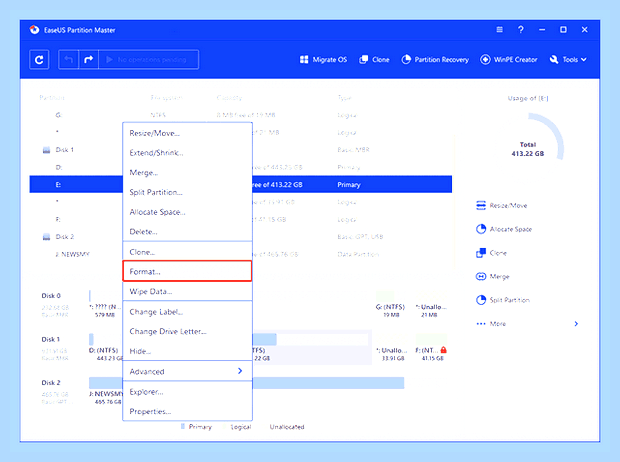The width and height of the screenshot is (620, 462).
Task: Click the G: (NTFS) block on Disk 0 map
Action: [x=391, y=305]
